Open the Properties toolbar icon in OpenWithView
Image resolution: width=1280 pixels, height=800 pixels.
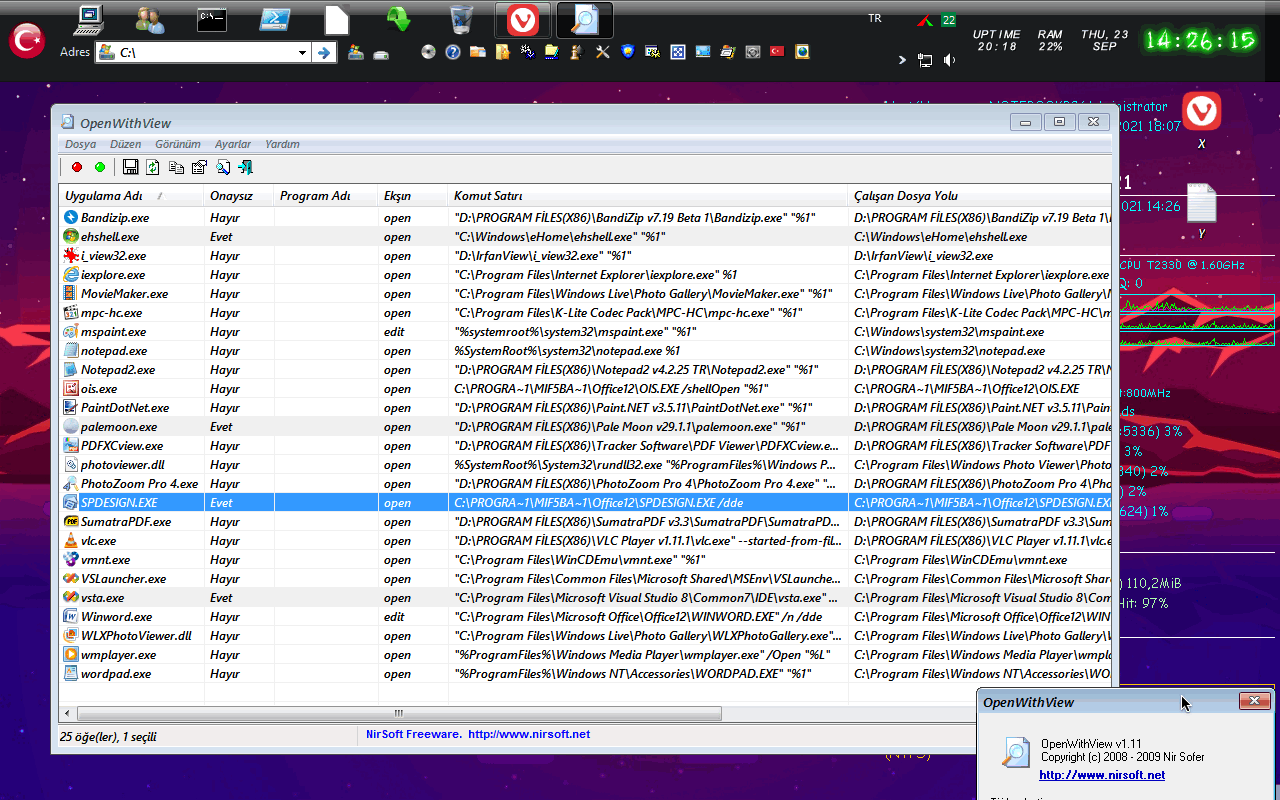point(199,167)
